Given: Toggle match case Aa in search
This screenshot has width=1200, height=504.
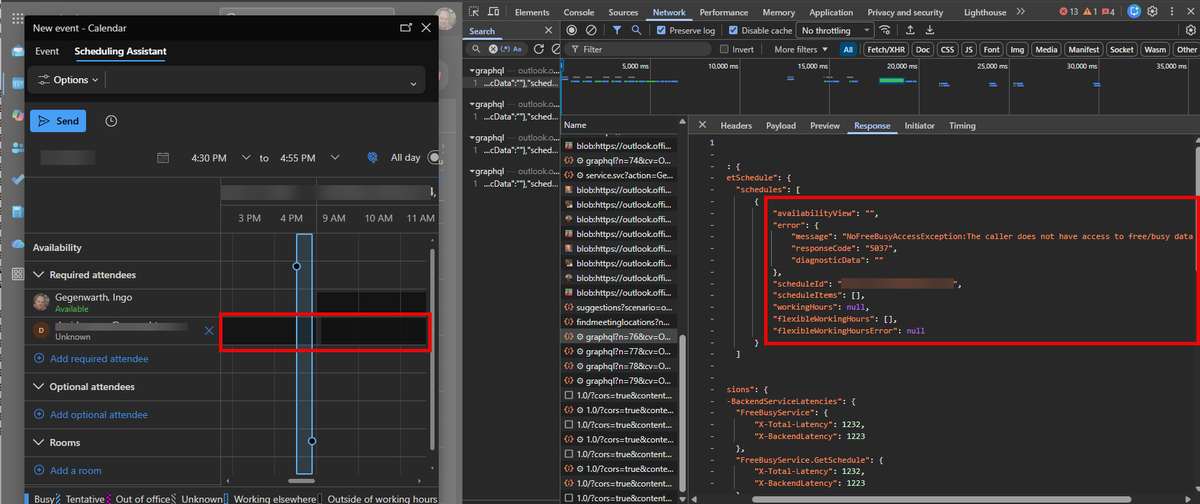Looking at the screenshot, I should point(519,48).
